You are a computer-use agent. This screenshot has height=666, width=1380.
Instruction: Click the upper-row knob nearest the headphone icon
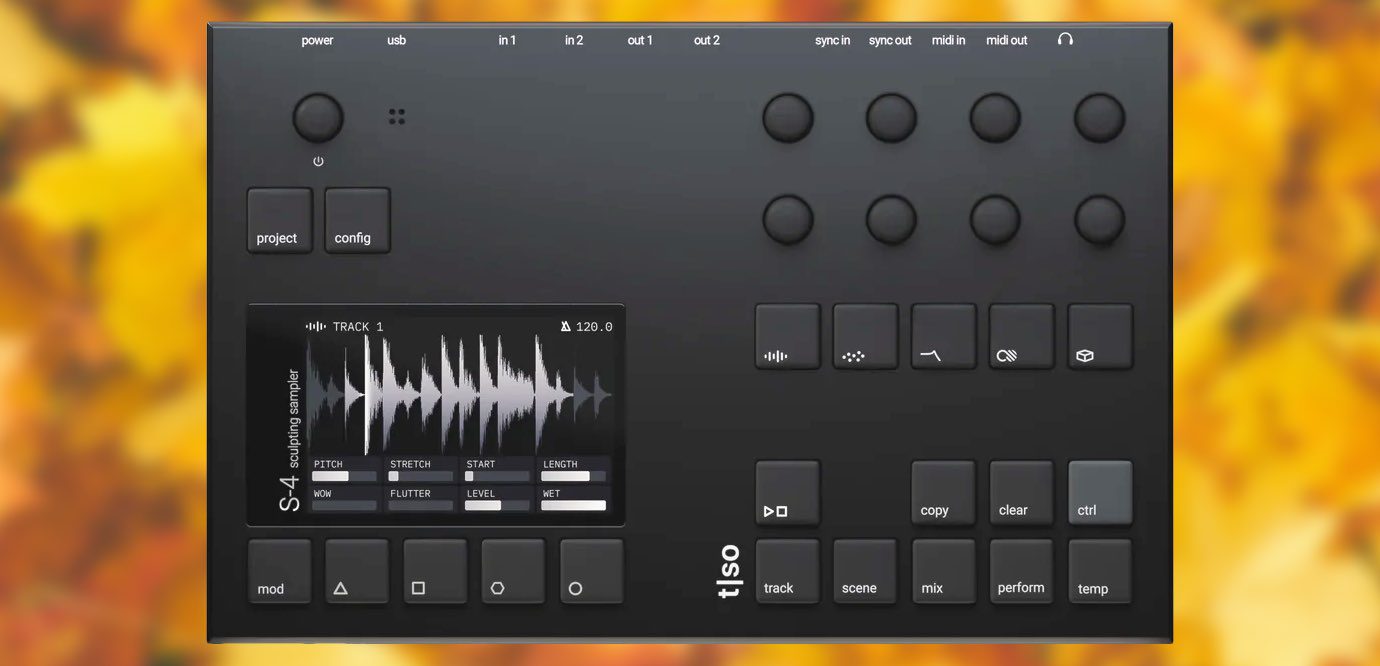pos(1099,118)
